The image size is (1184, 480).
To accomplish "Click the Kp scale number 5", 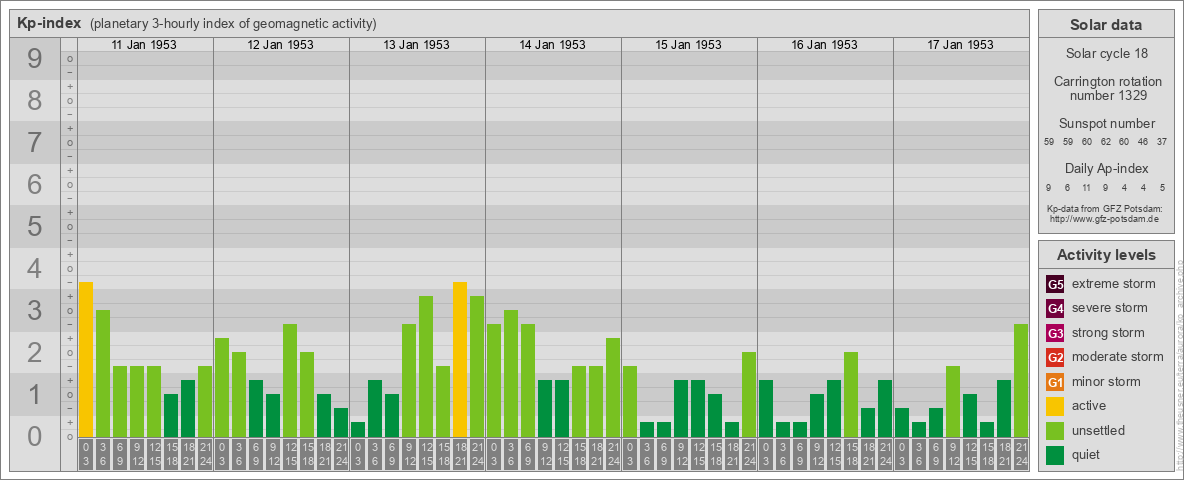I will point(35,226).
